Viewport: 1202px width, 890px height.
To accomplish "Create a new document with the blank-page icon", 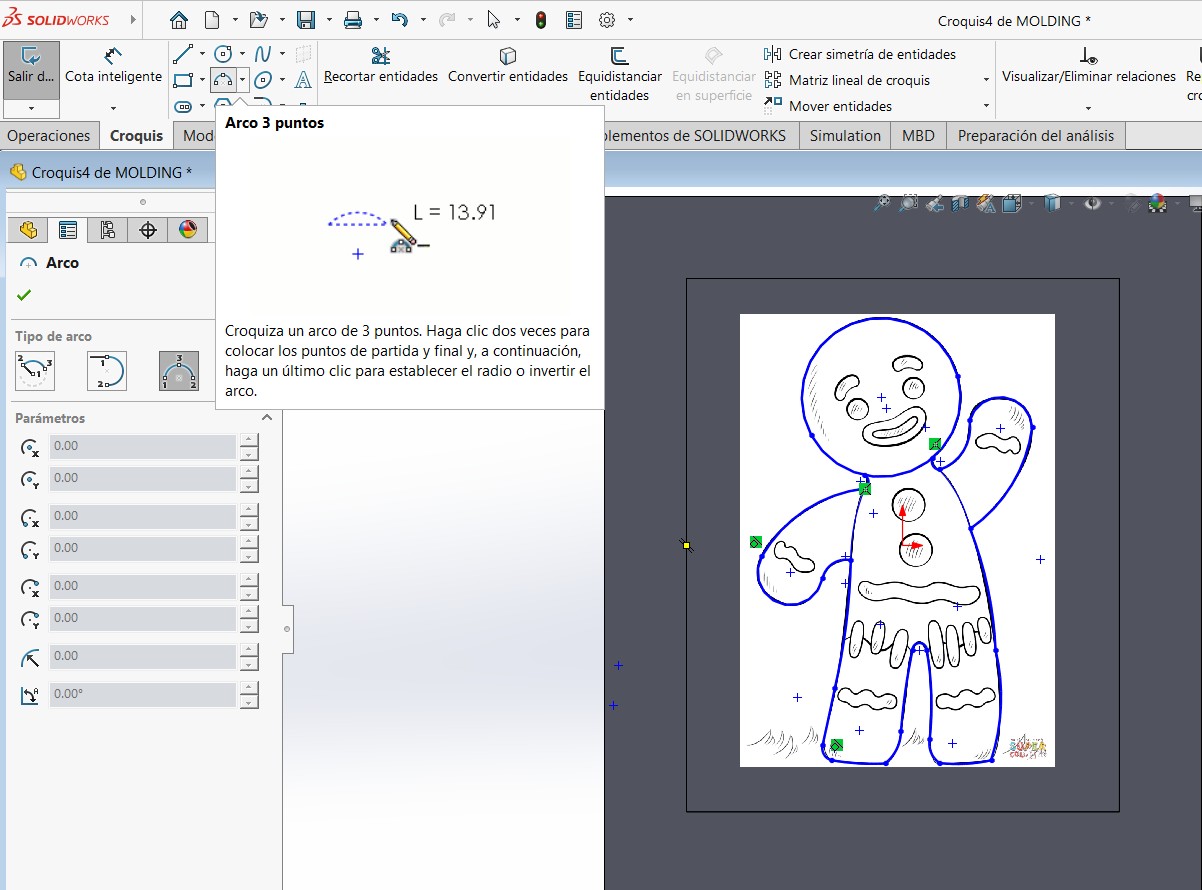I will click(x=211, y=20).
